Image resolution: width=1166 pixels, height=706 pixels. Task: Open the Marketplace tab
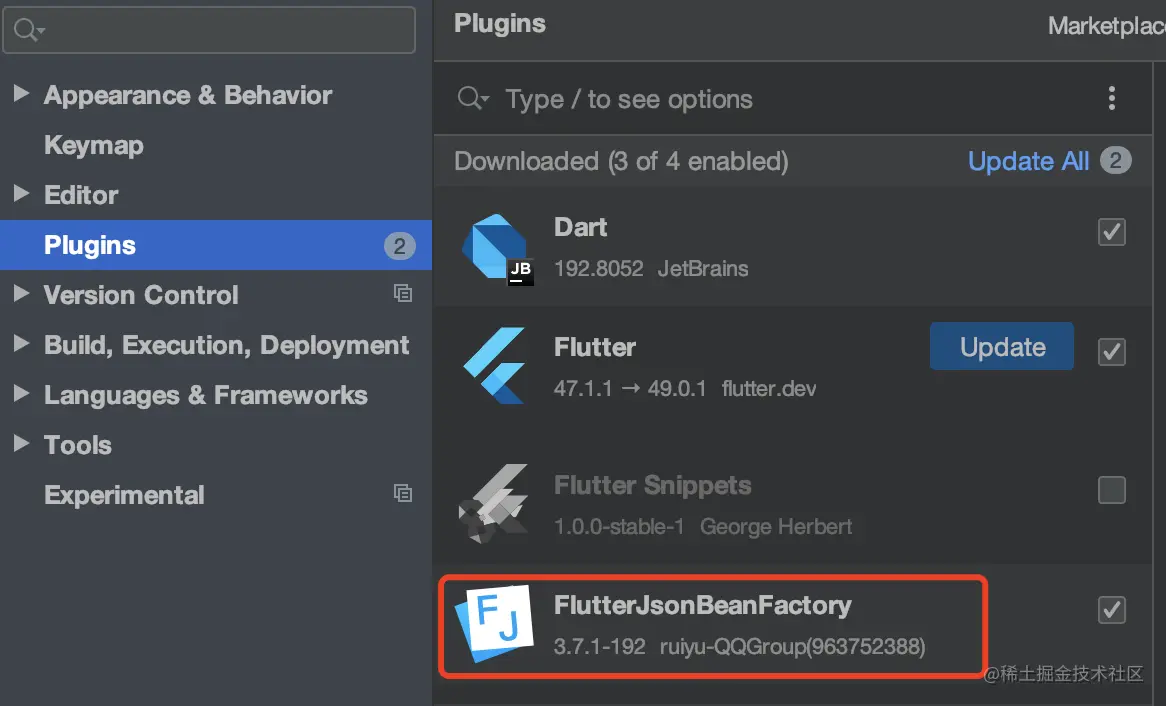click(1107, 26)
